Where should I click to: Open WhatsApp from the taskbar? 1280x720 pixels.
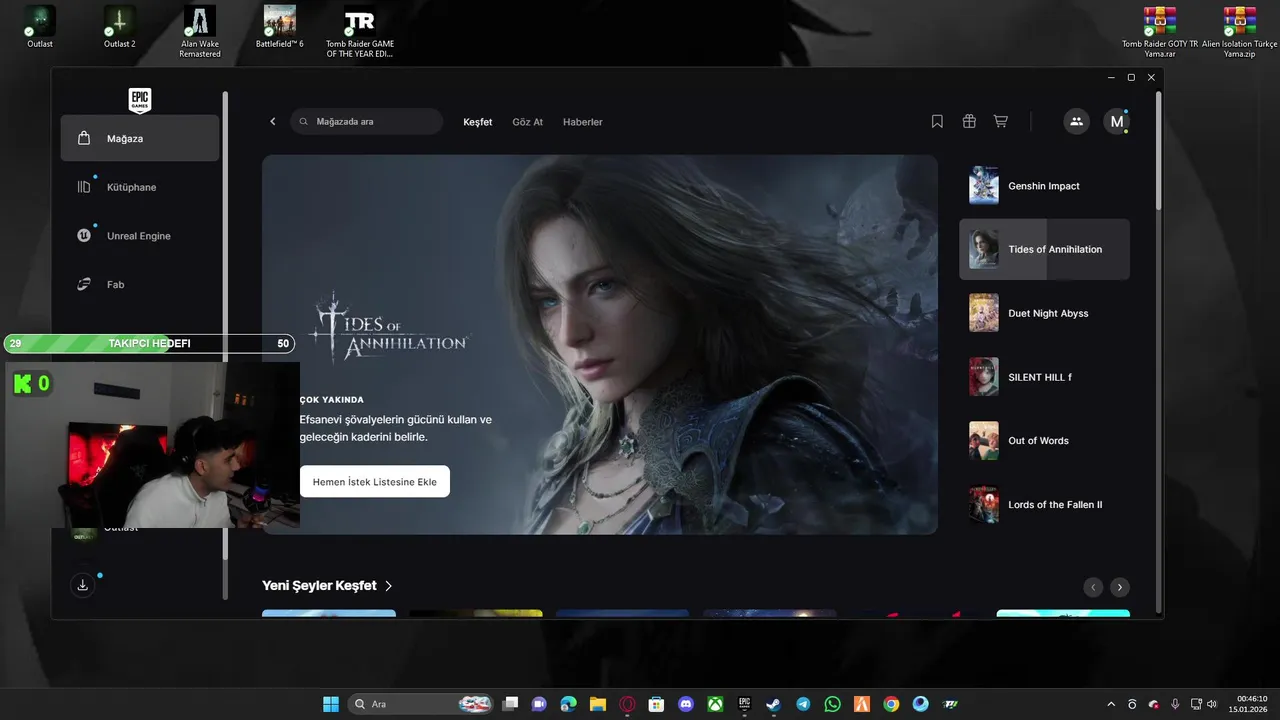pyautogui.click(x=832, y=704)
